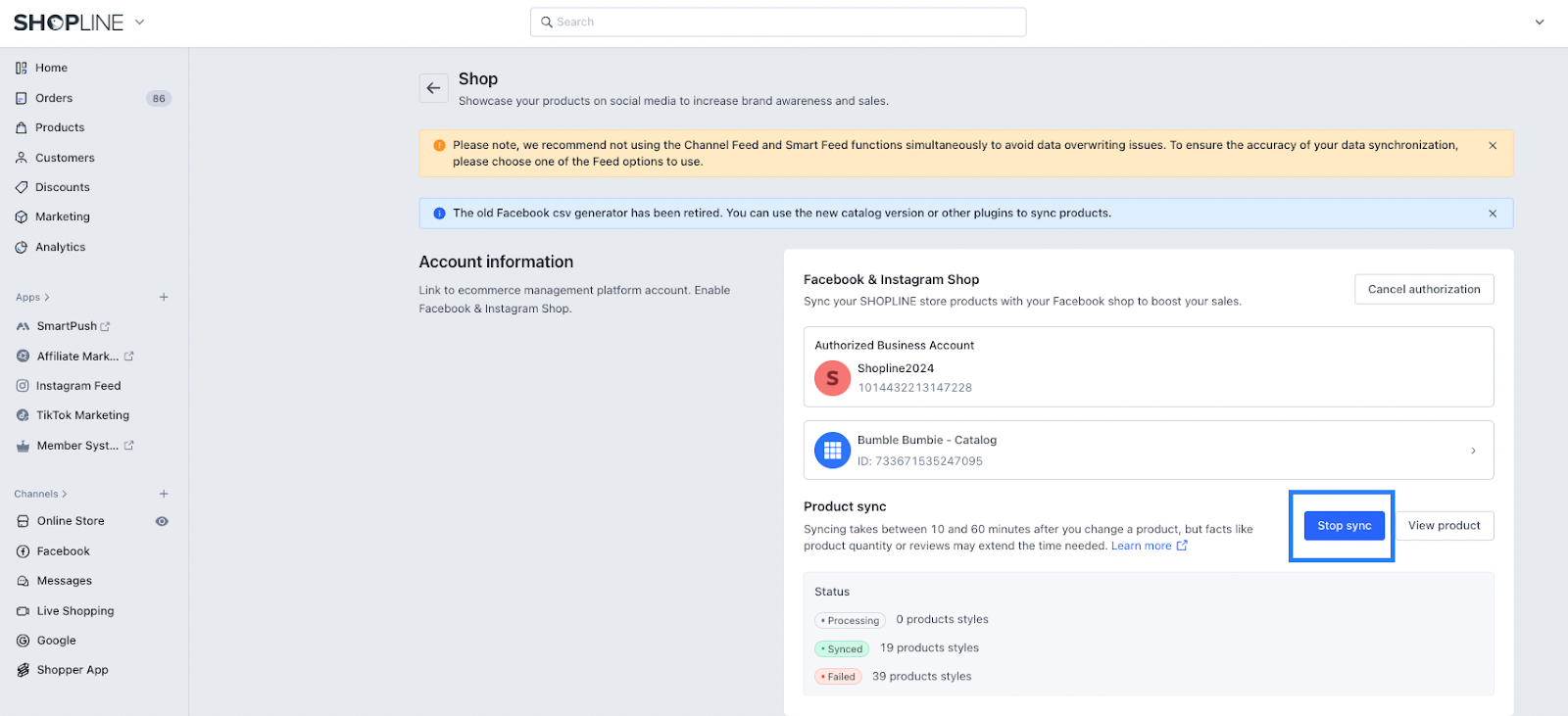The image size is (1568, 716).
Task: Open SmartPush external link icon
Action: pos(106,327)
